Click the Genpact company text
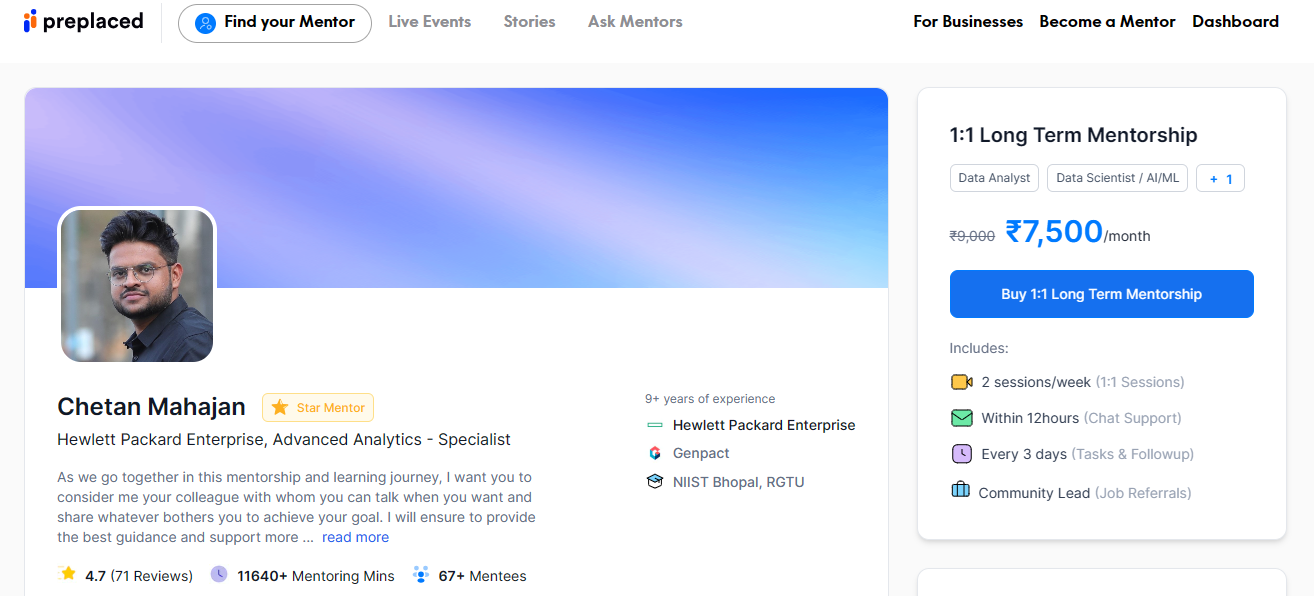The height and width of the screenshot is (596, 1314). [x=701, y=453]
